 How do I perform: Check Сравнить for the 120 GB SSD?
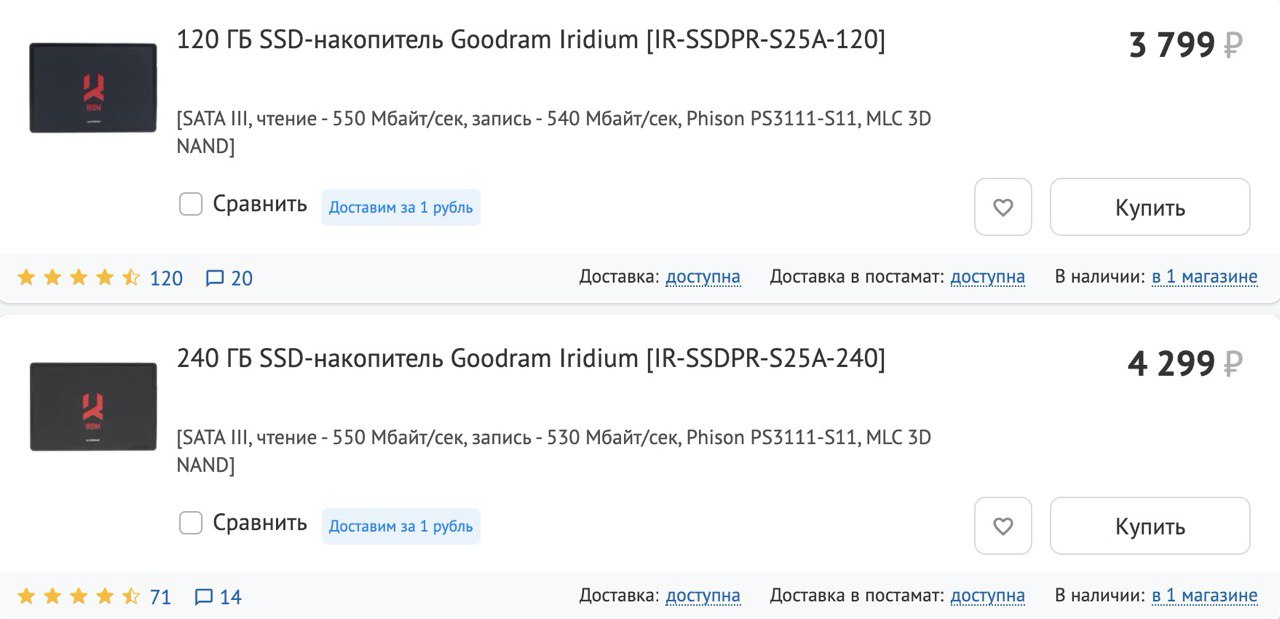191,204
